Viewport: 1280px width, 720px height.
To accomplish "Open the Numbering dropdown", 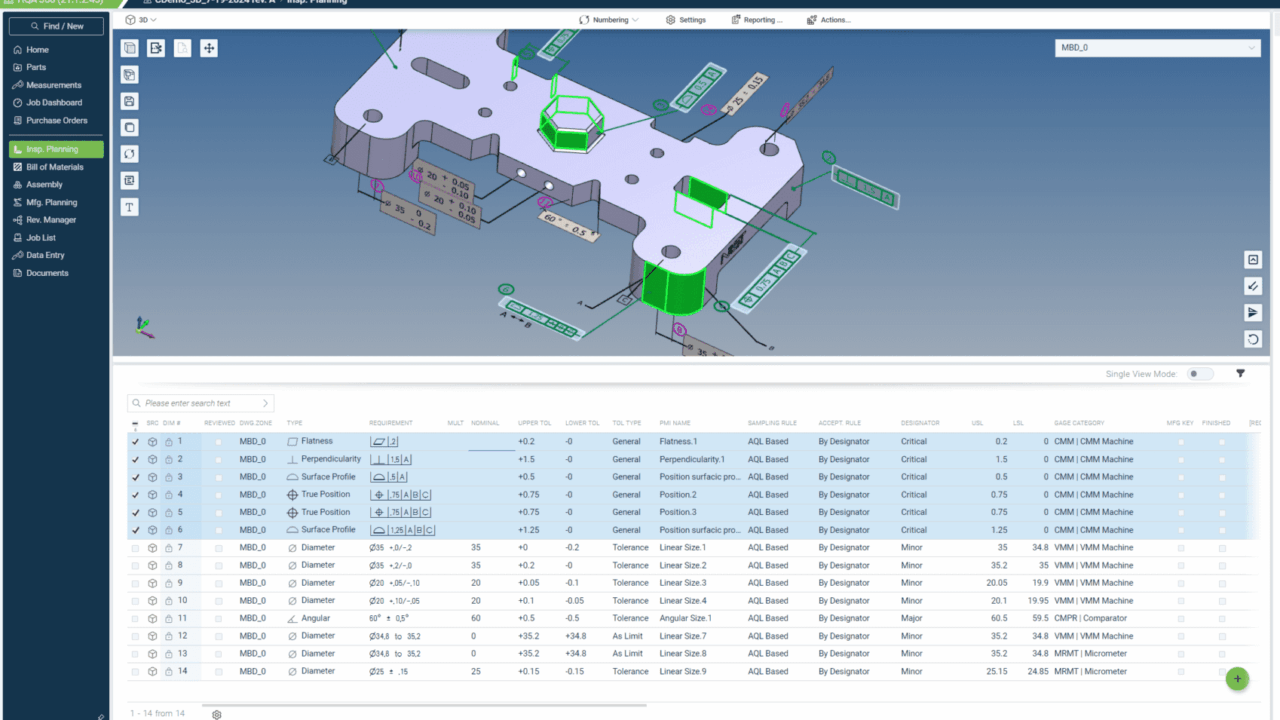I will [x=610, y=20].
